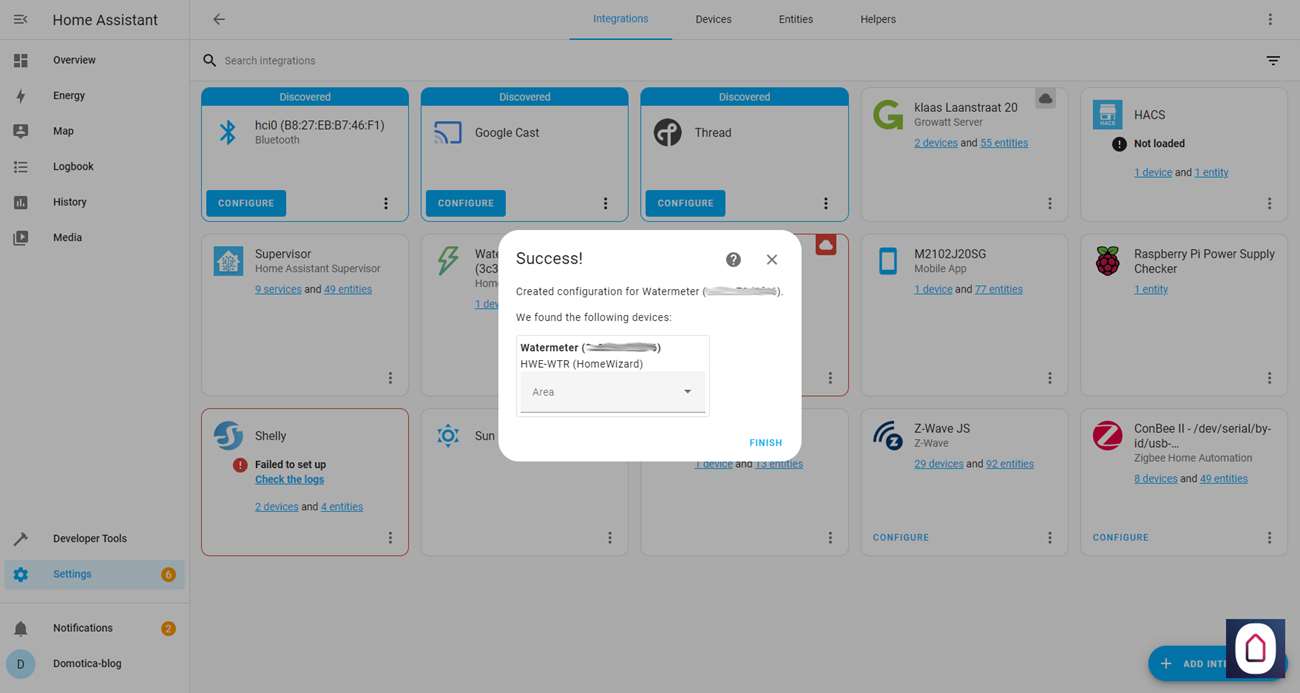Open History in the sidebar

pos(95,202)
